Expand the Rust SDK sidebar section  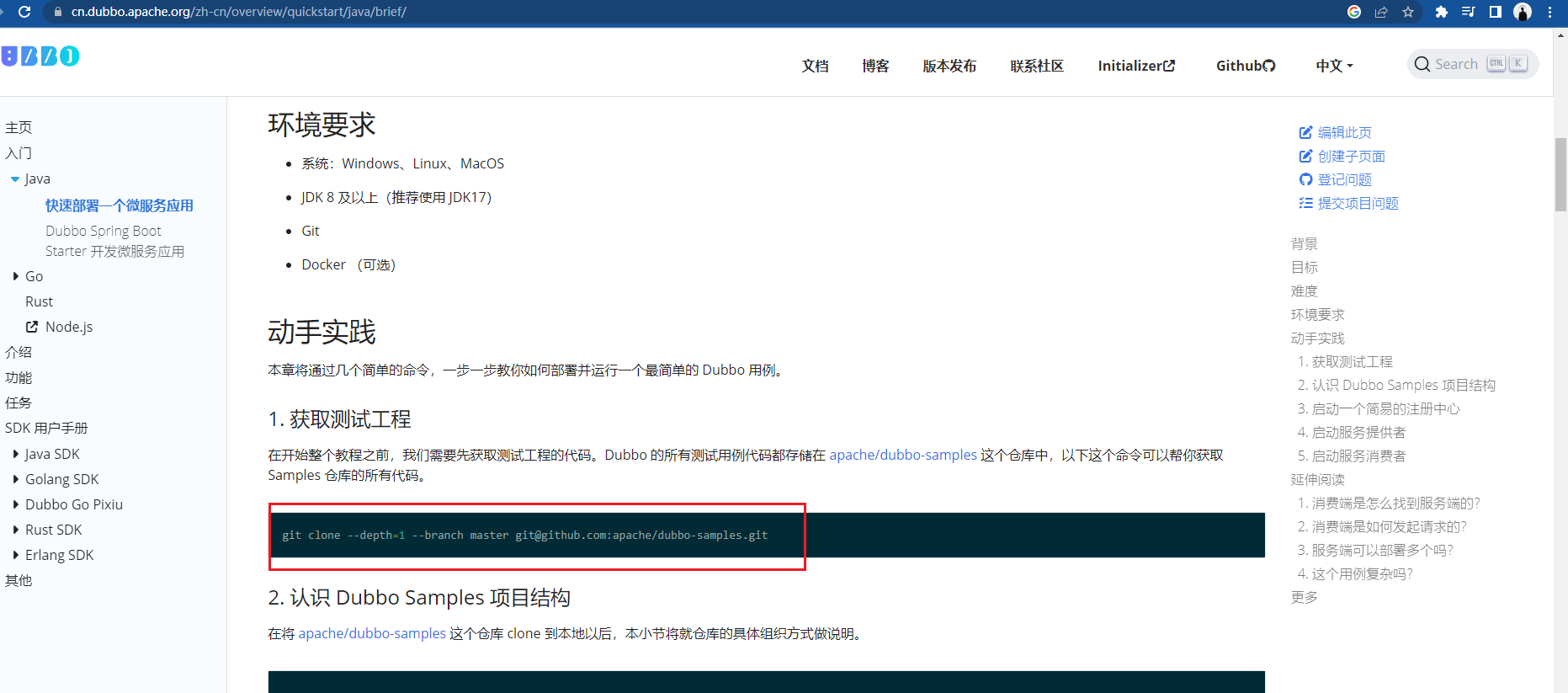click(x=15, y=530)
